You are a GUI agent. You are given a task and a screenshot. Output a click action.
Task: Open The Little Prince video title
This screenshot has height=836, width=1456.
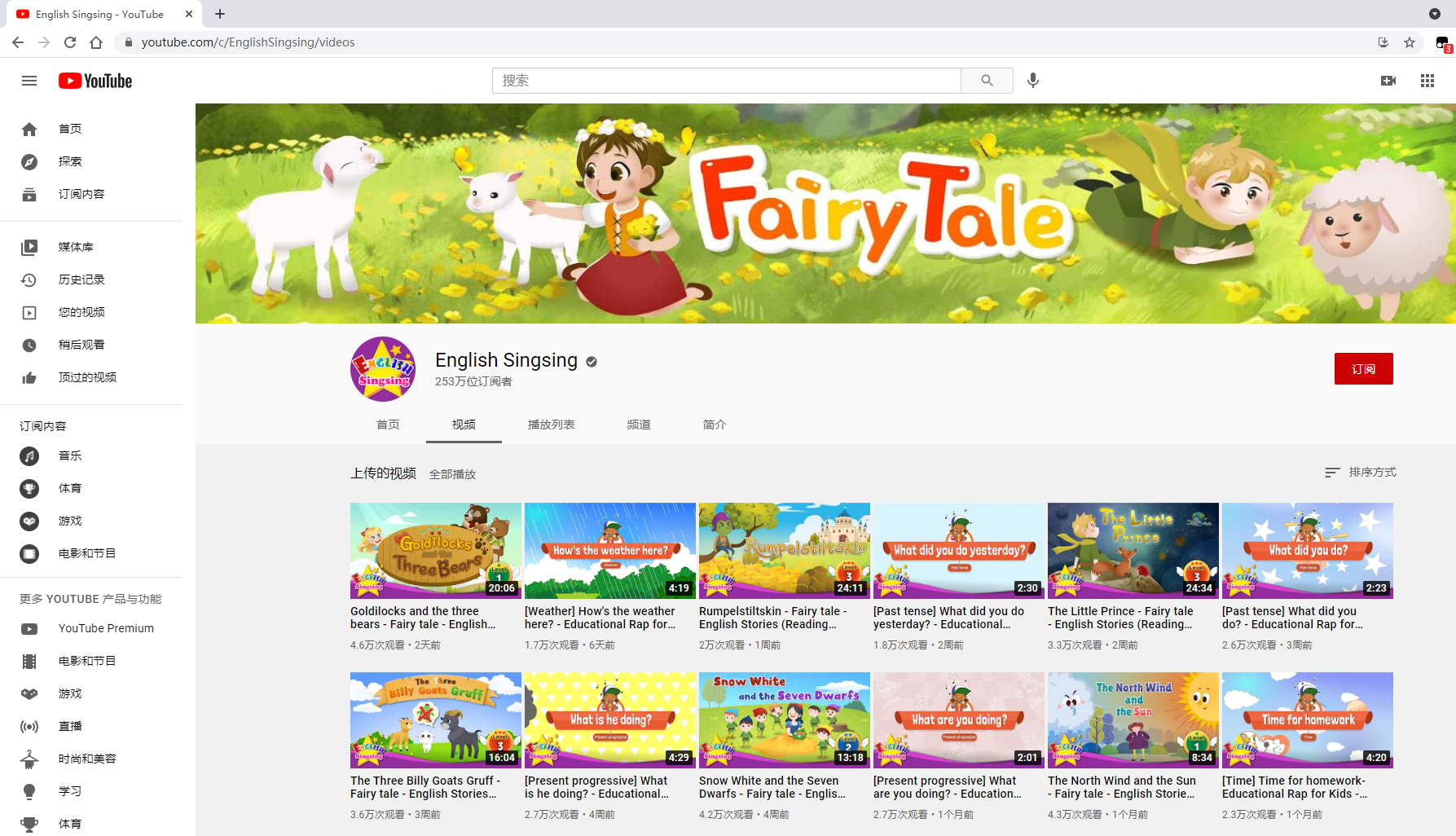pyautogui.click(x=1120, y=618)
